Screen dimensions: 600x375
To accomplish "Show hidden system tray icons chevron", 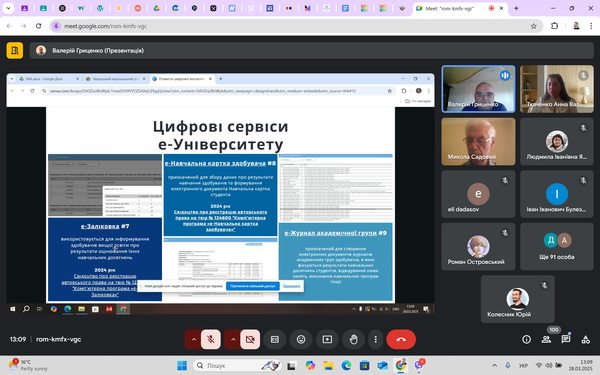I will (x=494, y=365).
